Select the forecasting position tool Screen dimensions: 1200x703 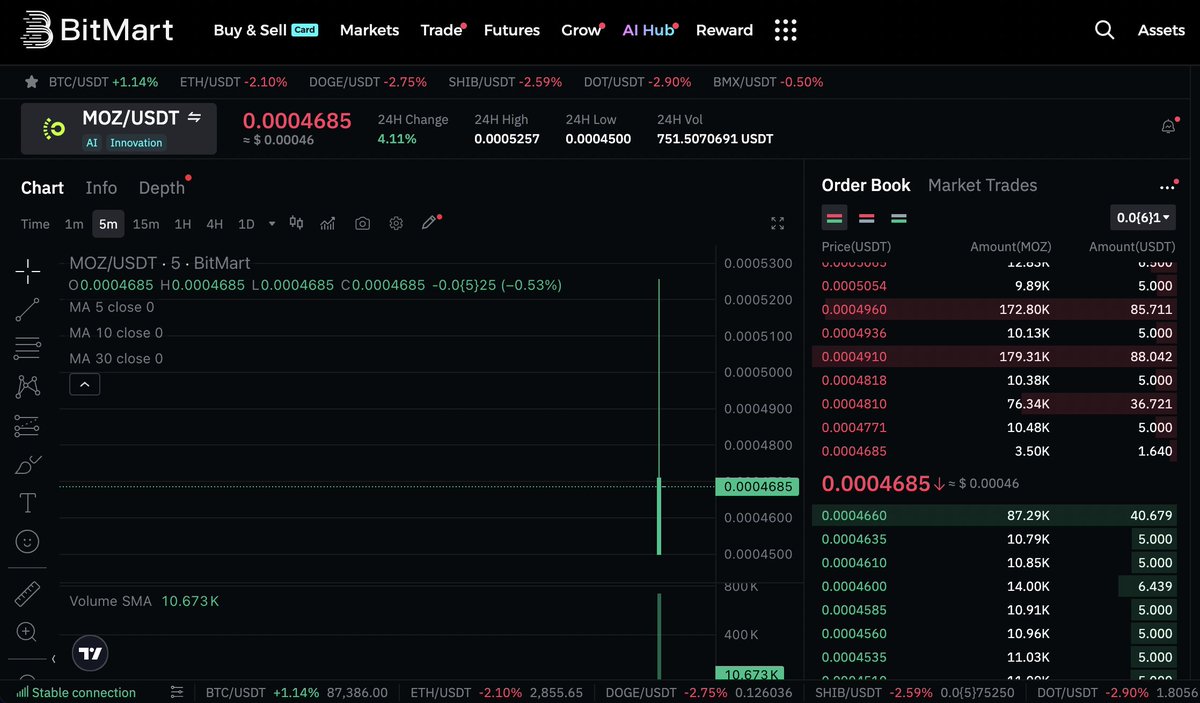point(28,426)
